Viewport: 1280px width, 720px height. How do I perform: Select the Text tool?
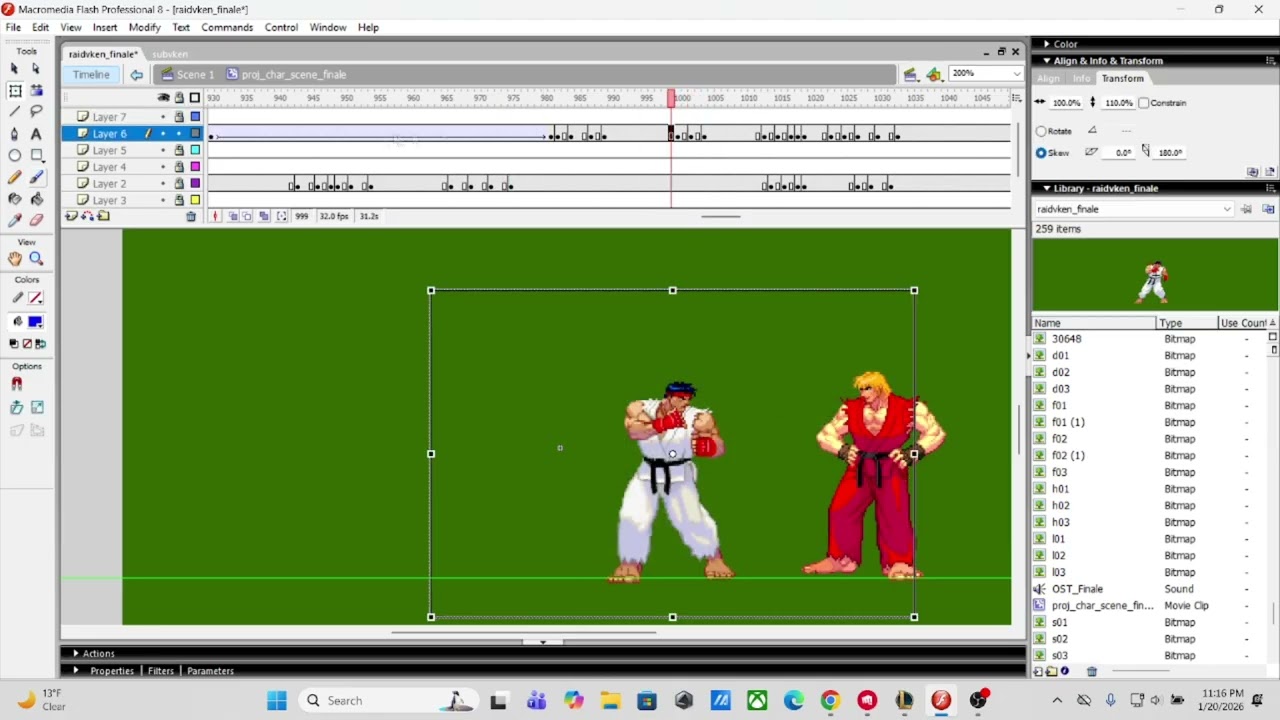[36, 133]
